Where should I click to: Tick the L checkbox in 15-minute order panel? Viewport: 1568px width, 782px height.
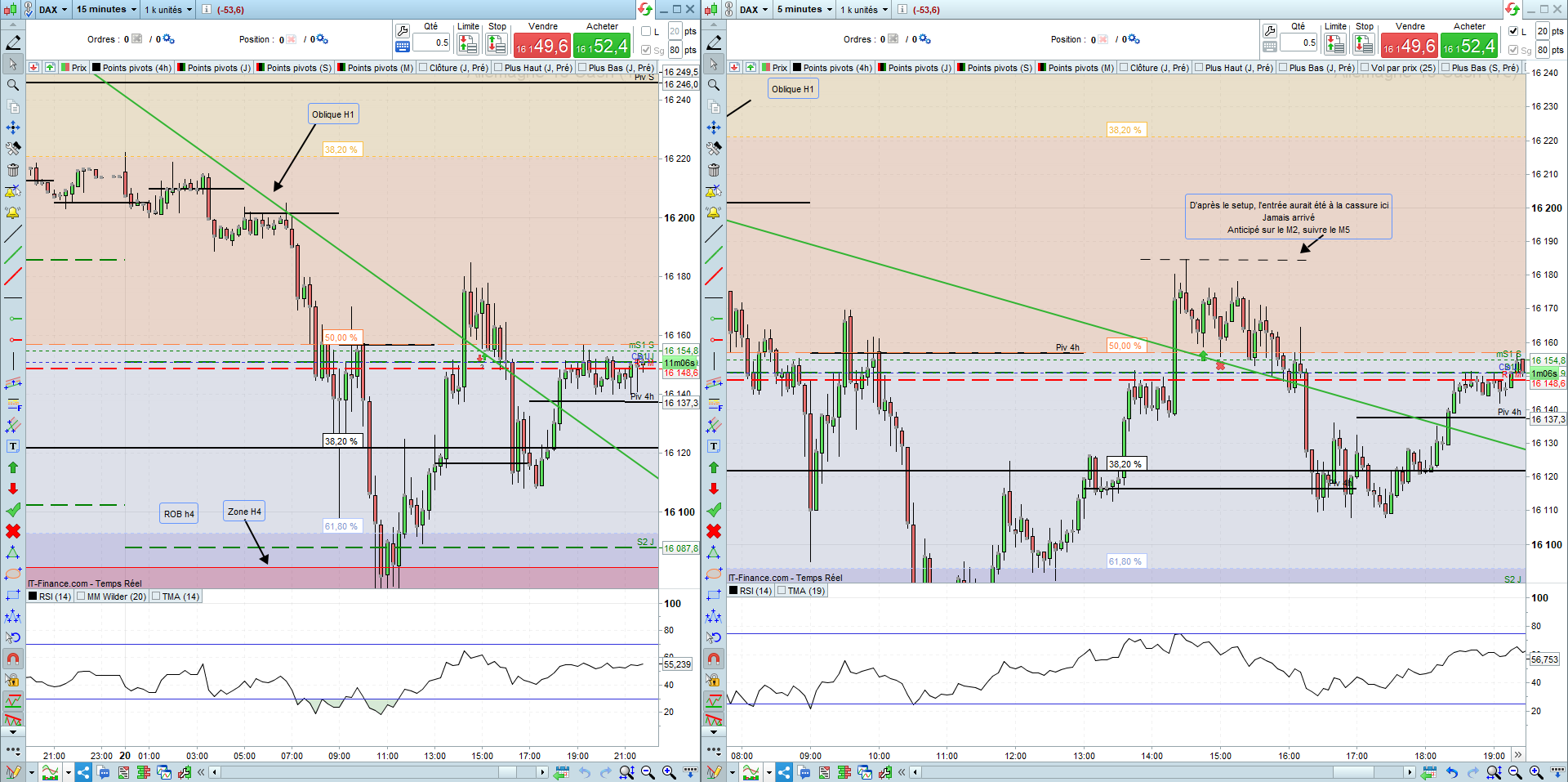pos(646,32)
